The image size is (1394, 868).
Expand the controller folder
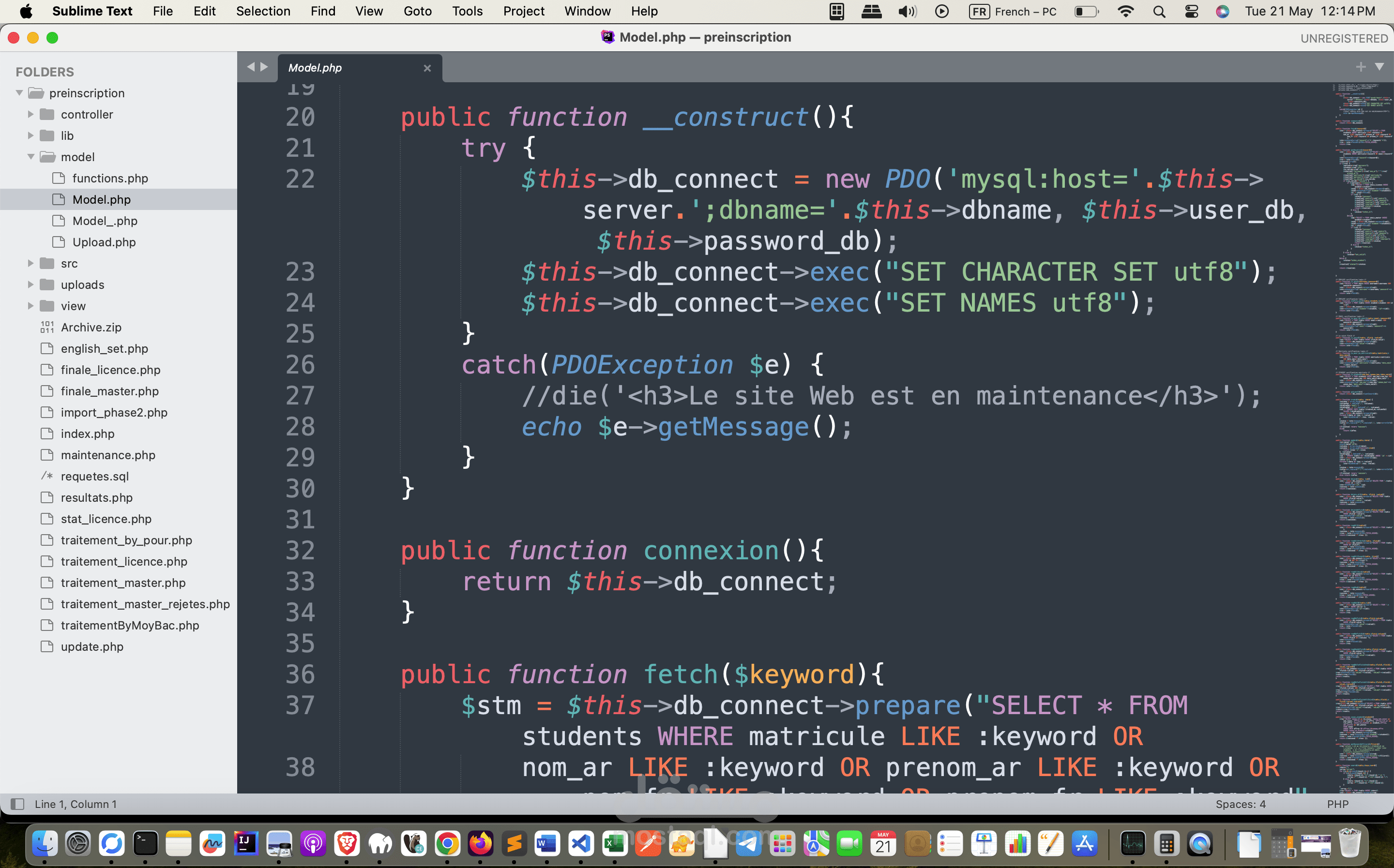tap(31, 114)
